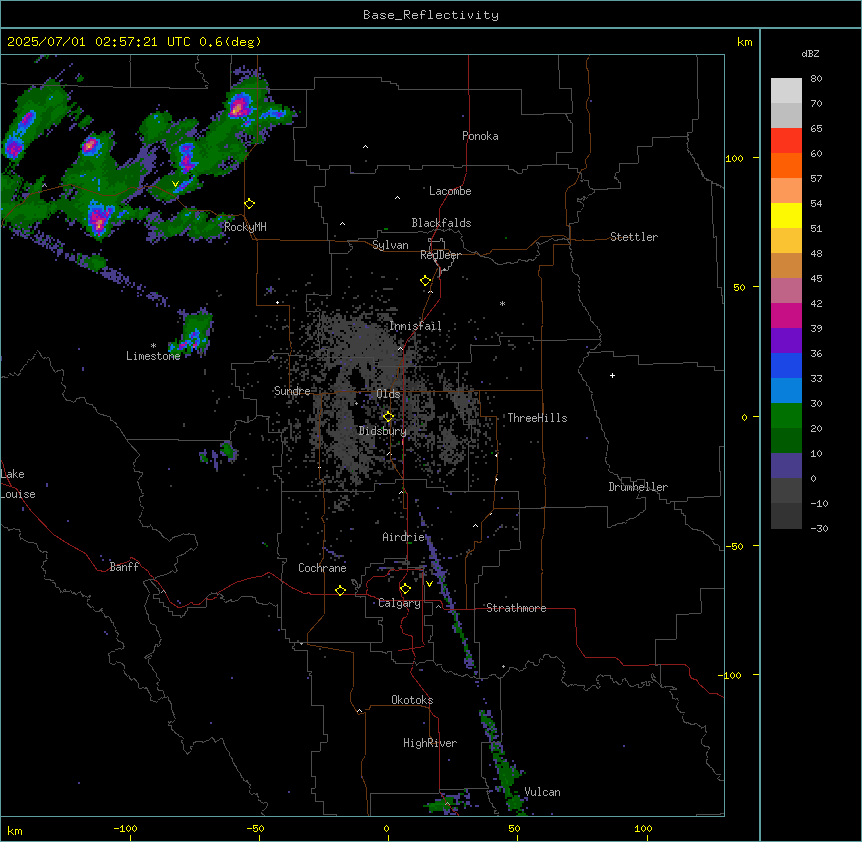Click the Airdrie city label

pyautogui.click(x=404, y=537)
